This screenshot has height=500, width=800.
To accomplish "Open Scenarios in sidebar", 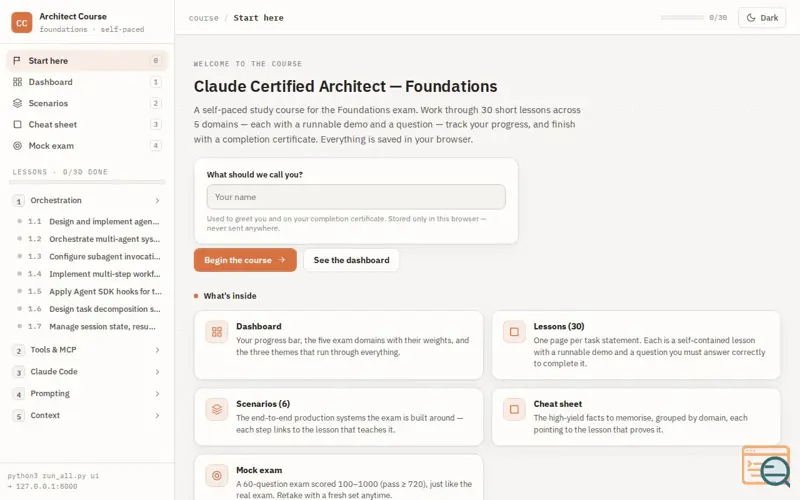I will 87,103.
